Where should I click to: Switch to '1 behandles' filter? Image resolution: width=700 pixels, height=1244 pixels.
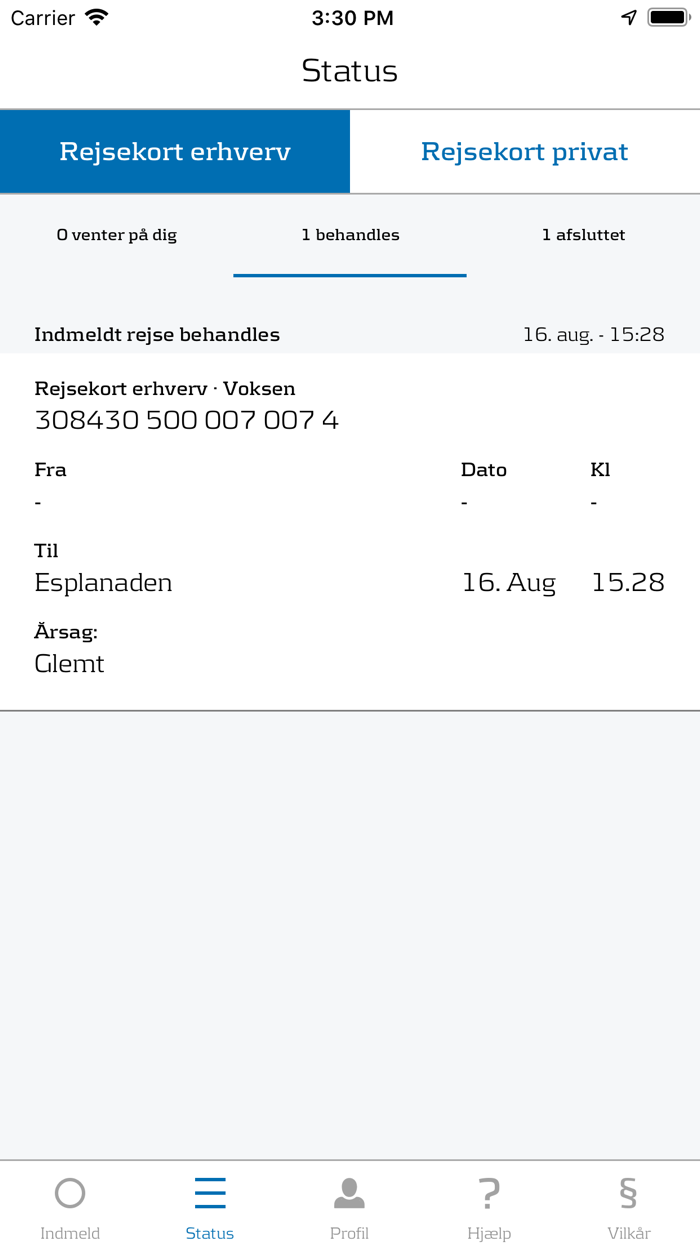[350, 235]
